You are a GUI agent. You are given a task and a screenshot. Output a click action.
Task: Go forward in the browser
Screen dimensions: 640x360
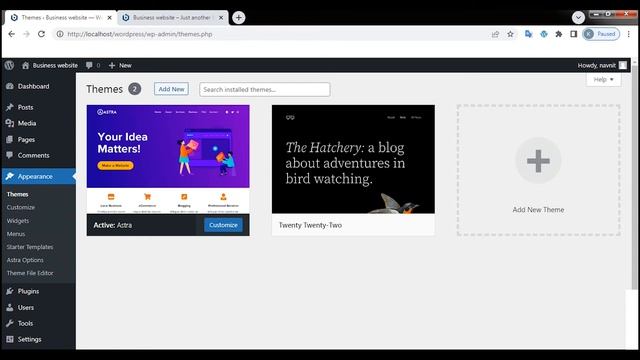click(27, 34)
